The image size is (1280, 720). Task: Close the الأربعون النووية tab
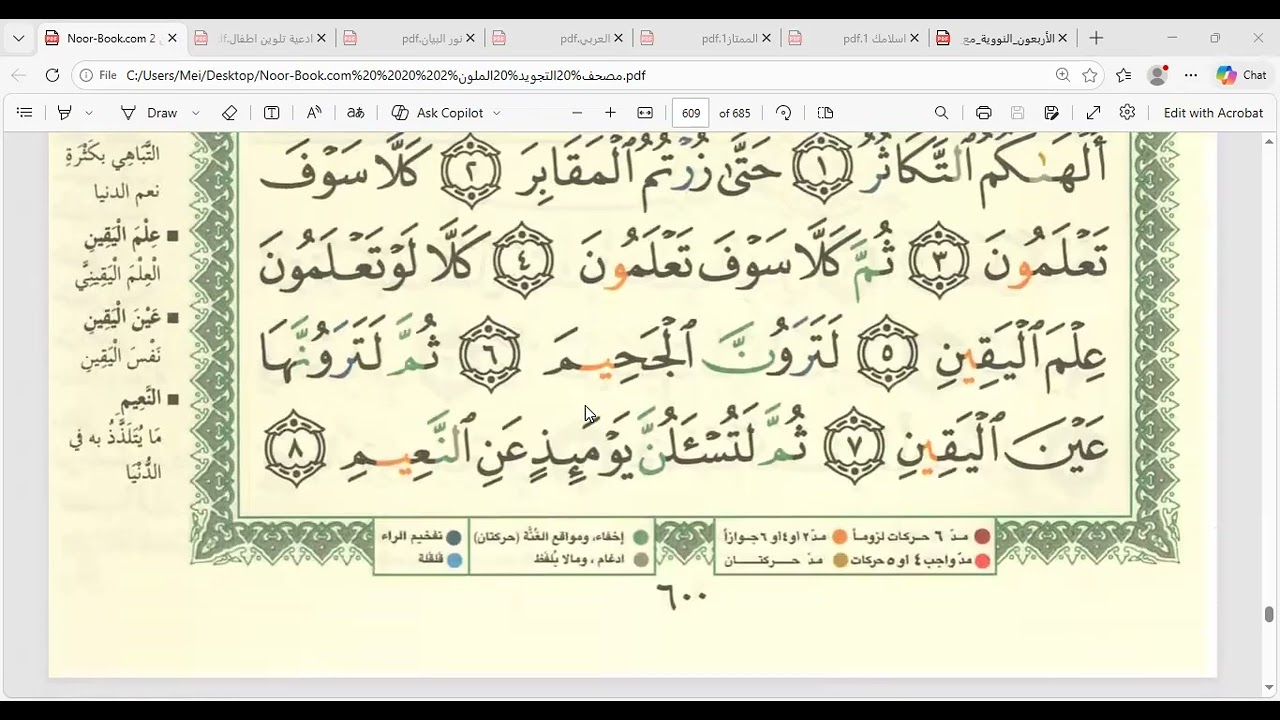(1063, 38)
